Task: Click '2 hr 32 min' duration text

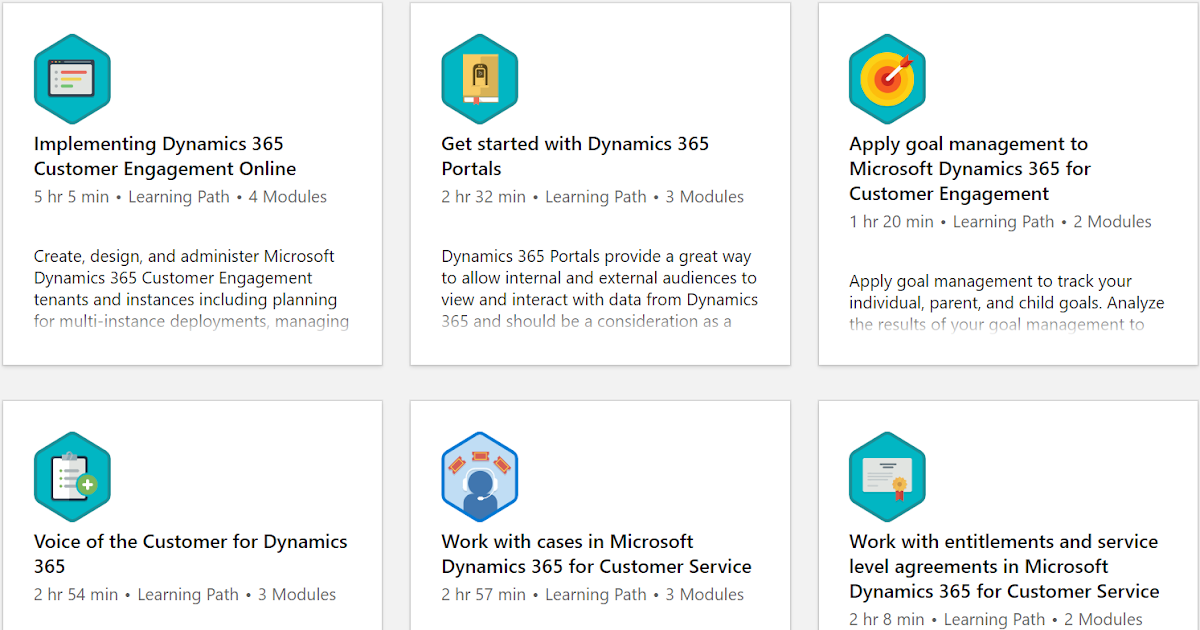Action: click(484, 197)
